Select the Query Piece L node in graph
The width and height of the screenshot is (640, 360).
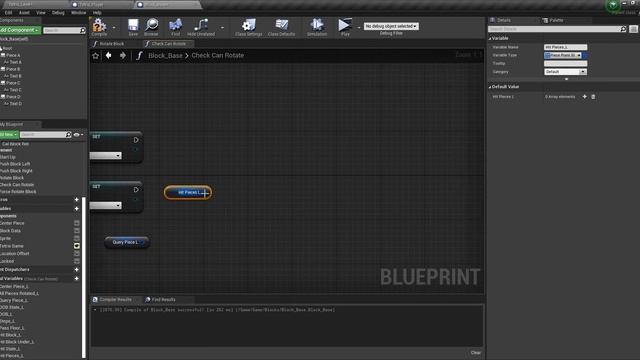point(127,242)
